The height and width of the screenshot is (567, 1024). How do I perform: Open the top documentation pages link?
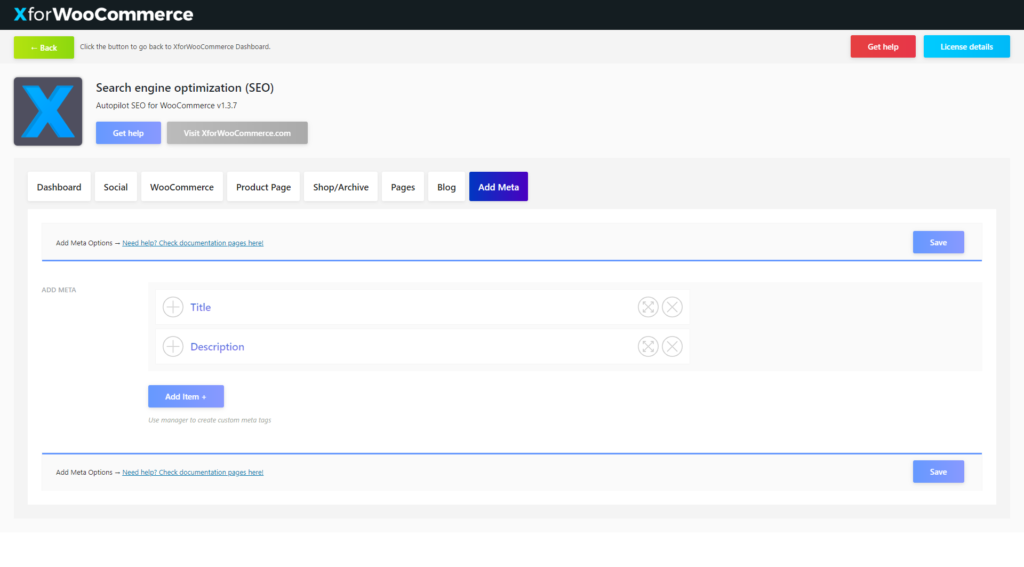193,243
